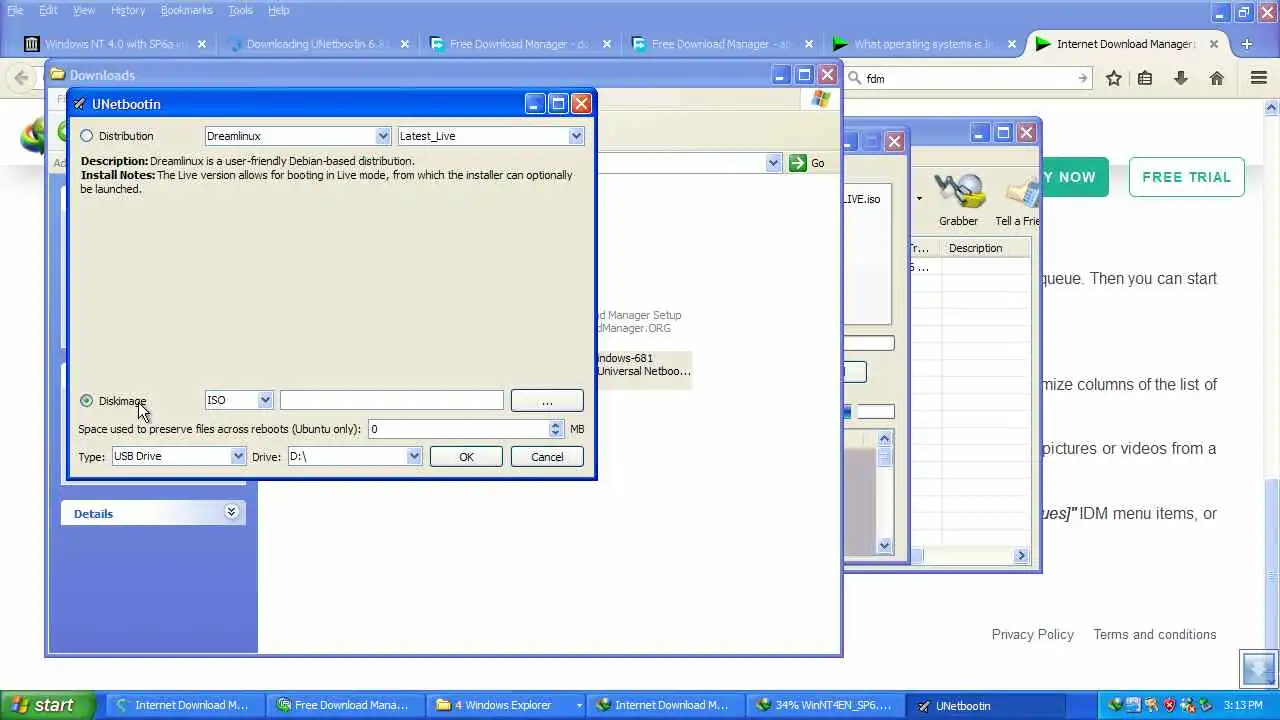The height and width of the screenshot is (720, 1280).
Task: Open Firefox Help menu
Action: pos(279,10)
